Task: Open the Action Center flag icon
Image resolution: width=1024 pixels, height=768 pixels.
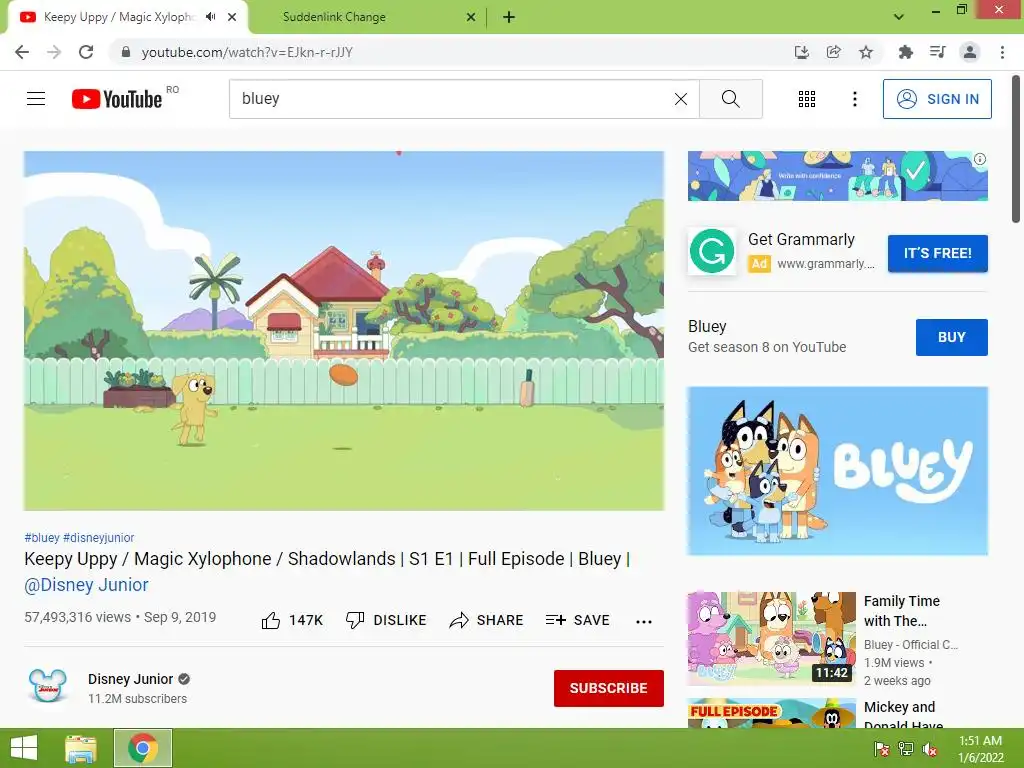Action: 882,749
